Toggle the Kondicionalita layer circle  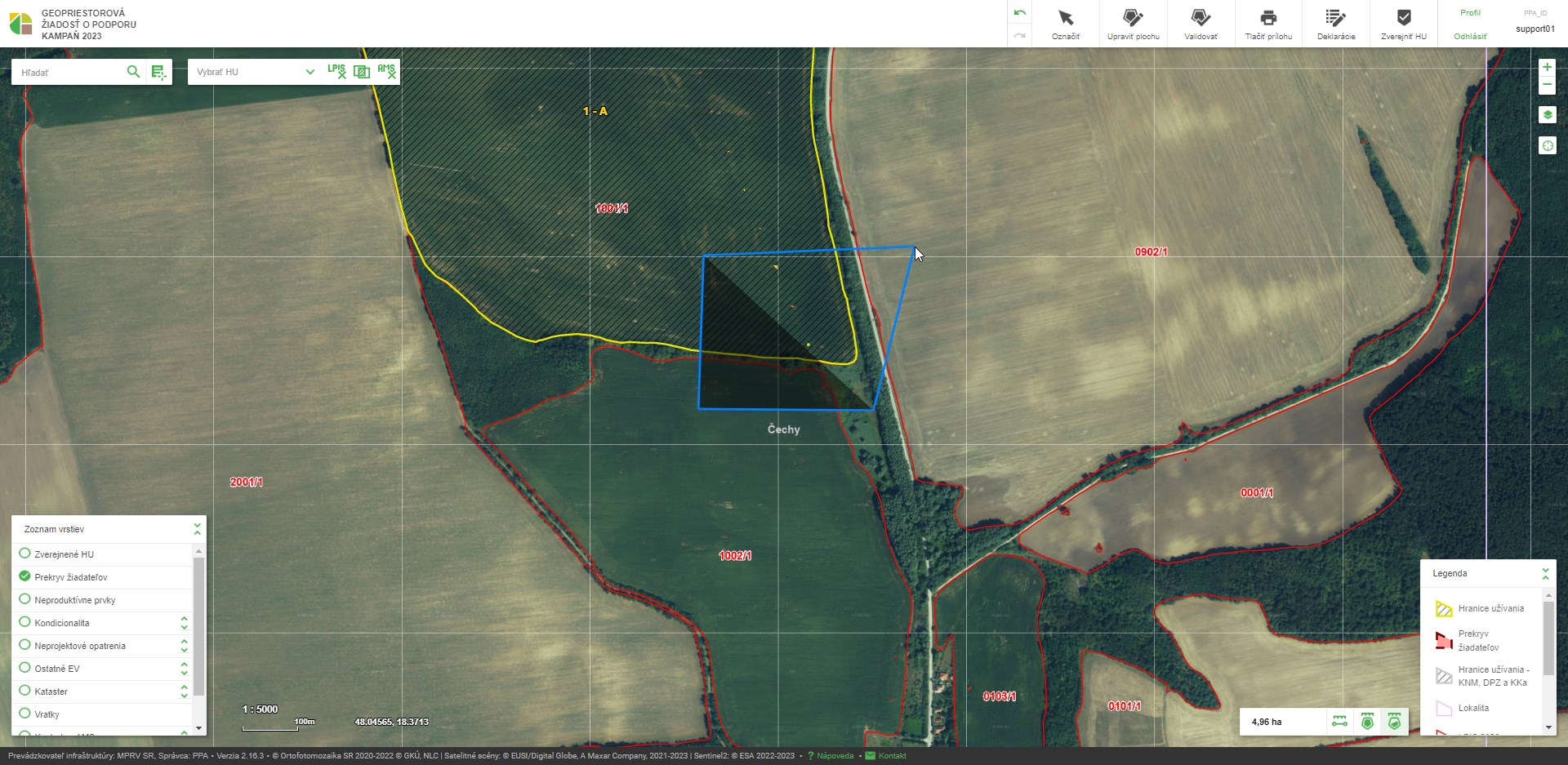(24, 622)
